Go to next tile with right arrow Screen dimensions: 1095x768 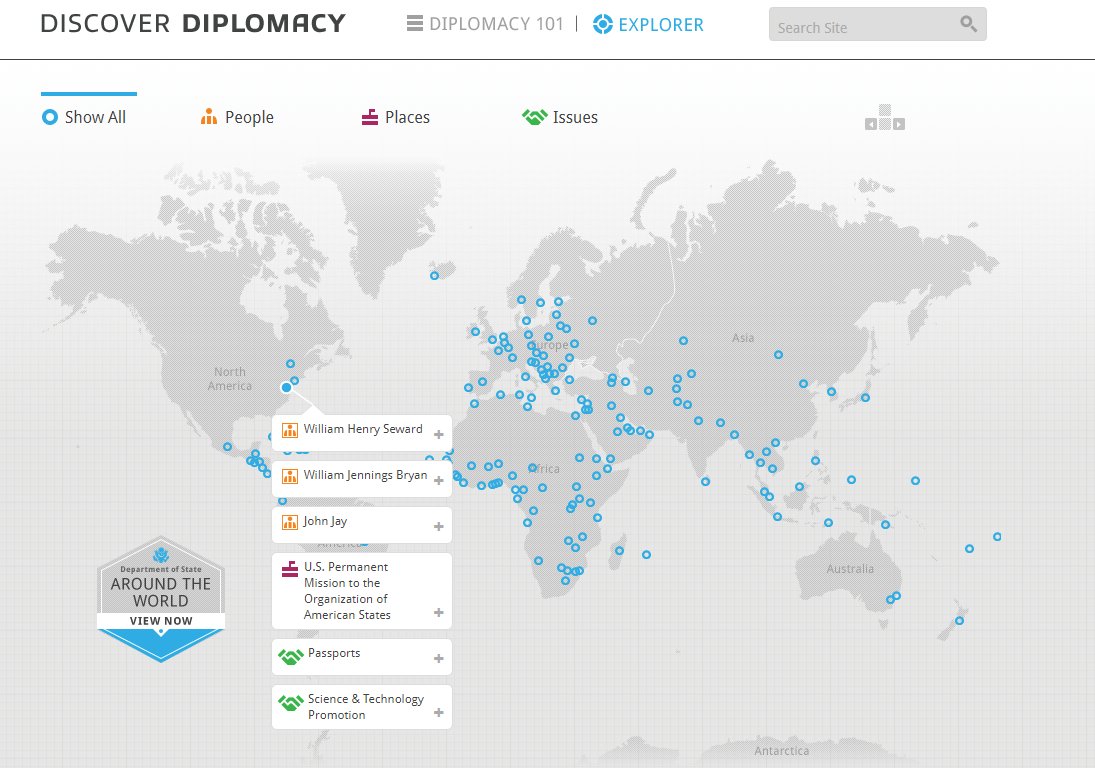pyautogui.click(x=899, y=124)
